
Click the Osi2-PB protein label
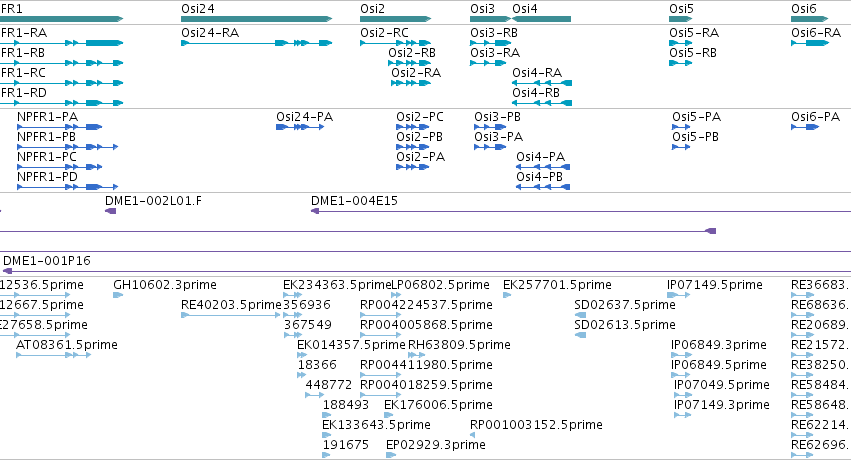point(420,137)
